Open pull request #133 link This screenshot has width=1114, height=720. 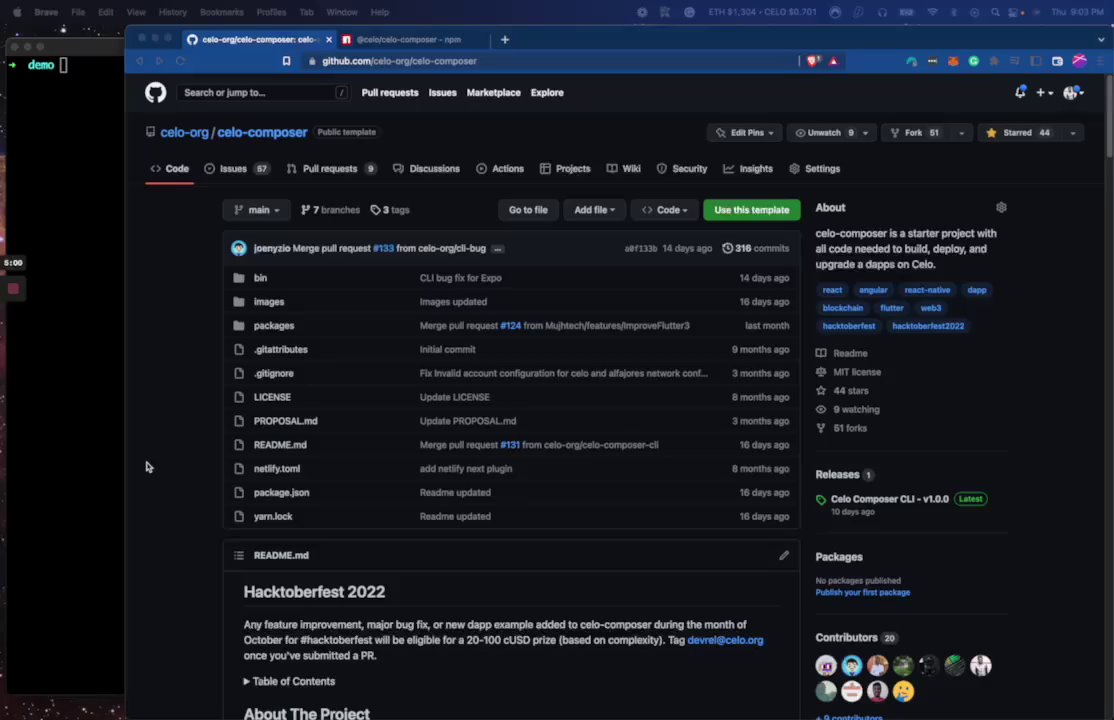tap(383, 248)
